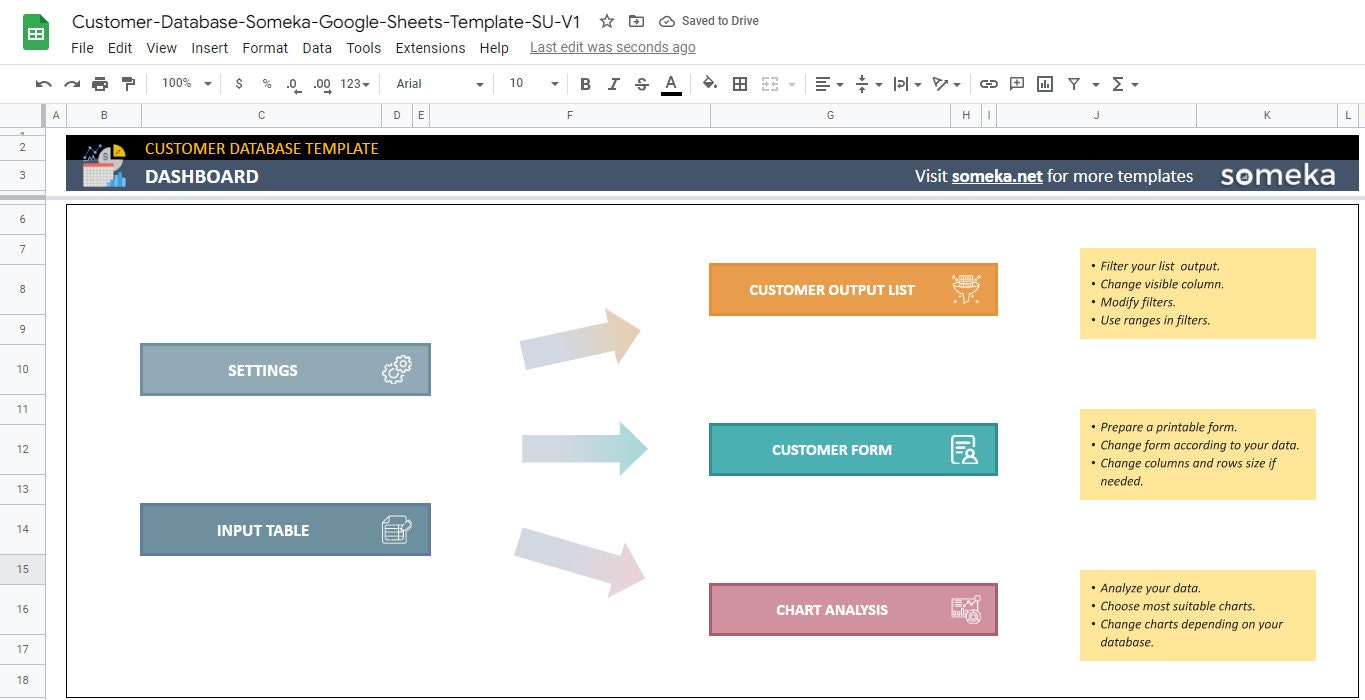Open the zoom 100% dropdown
The width and height of the screenshot is (1365, 700).
coord(187,83)
